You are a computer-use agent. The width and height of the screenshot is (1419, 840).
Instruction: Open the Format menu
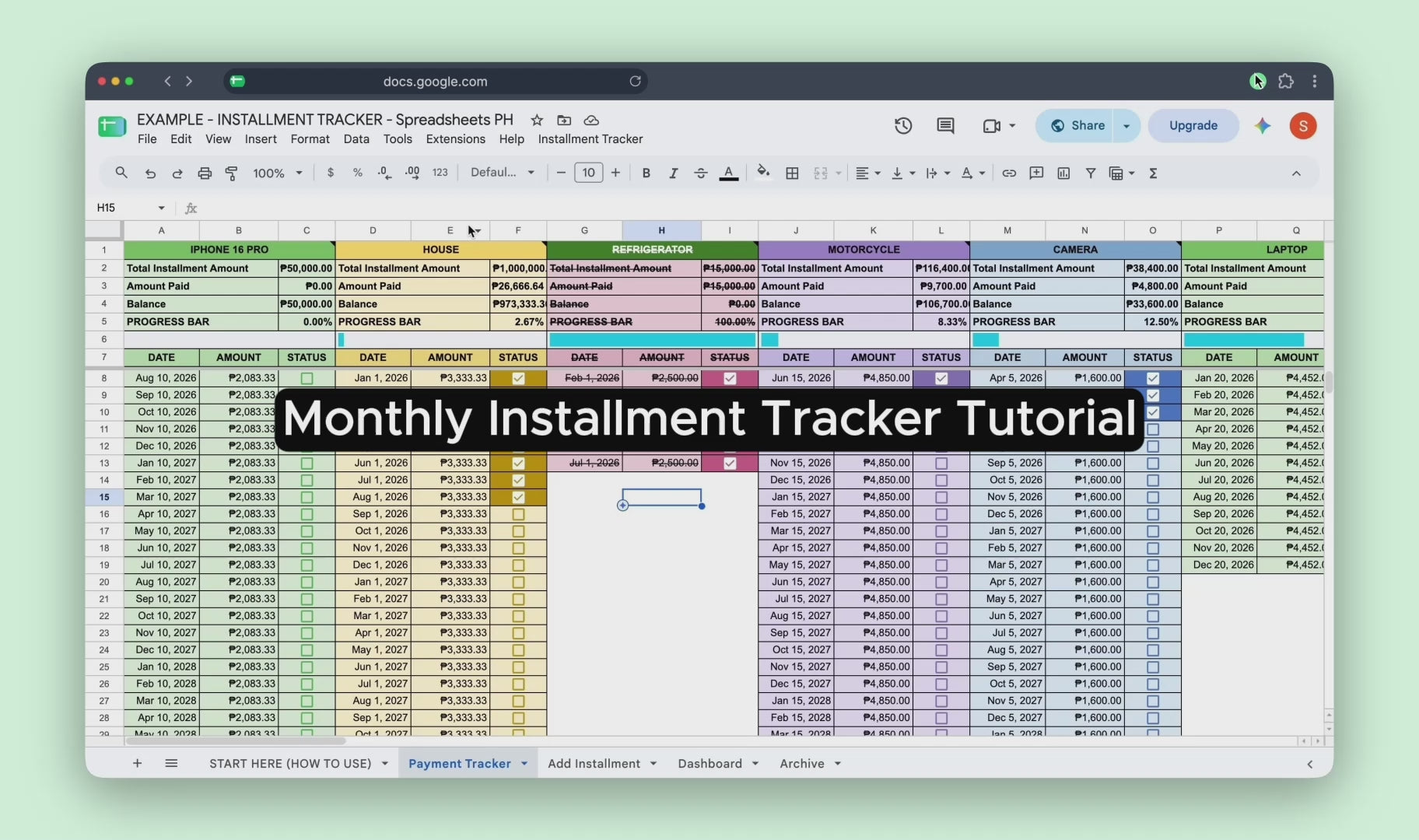[310, 139]
